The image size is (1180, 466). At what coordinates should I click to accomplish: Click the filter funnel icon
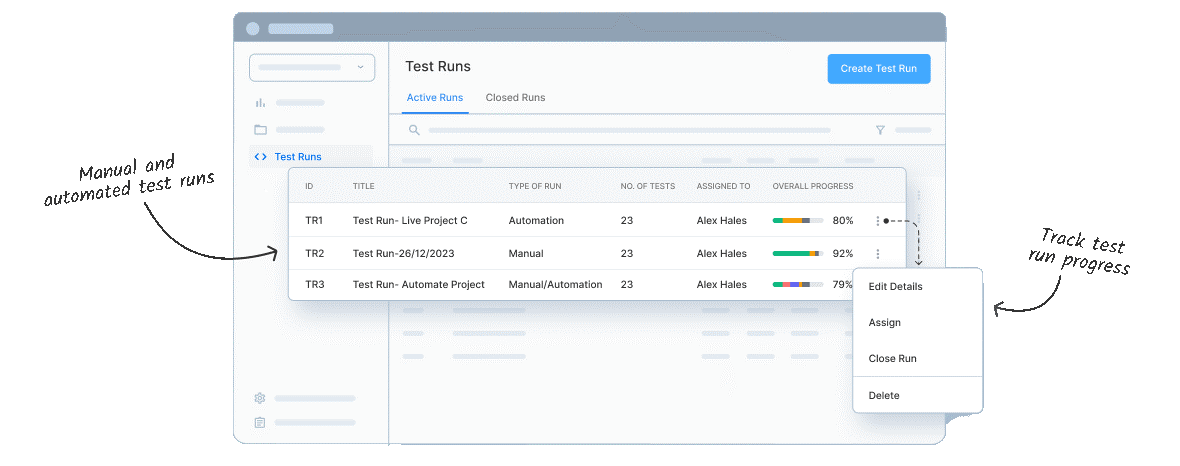pyautogui.click(x=880, y=130)
